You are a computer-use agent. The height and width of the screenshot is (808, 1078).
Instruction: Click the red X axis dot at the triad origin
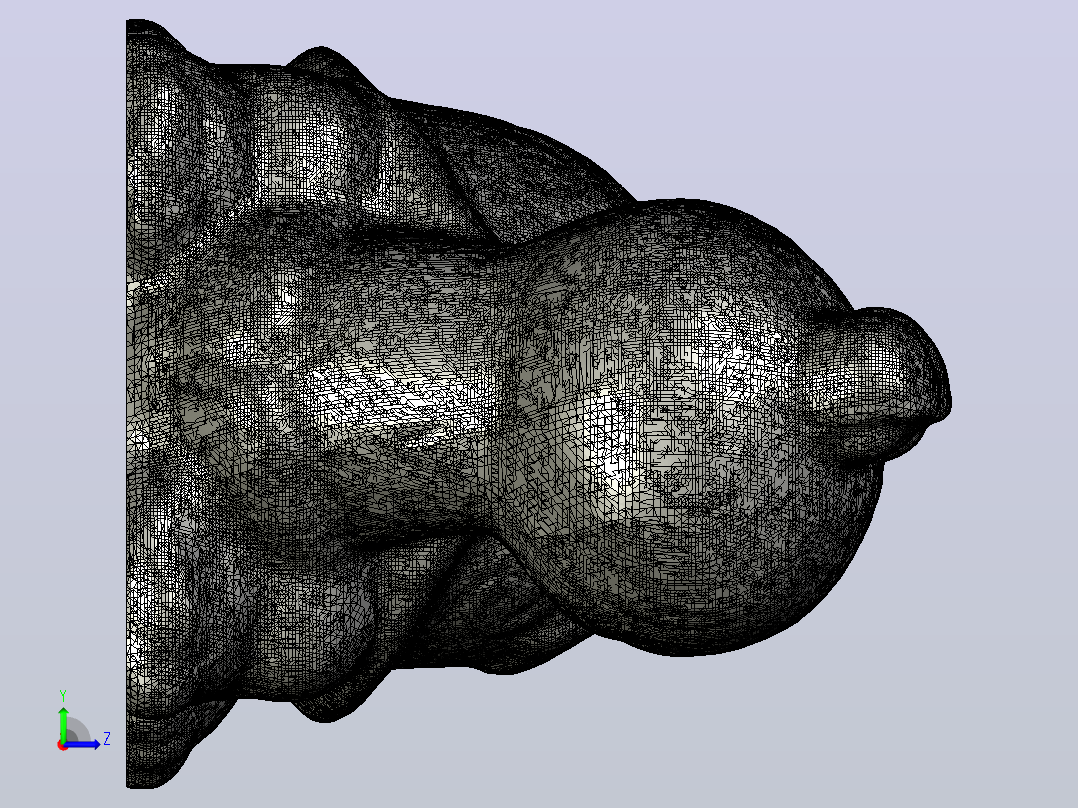pyautogui.click(x=62, y=745)
